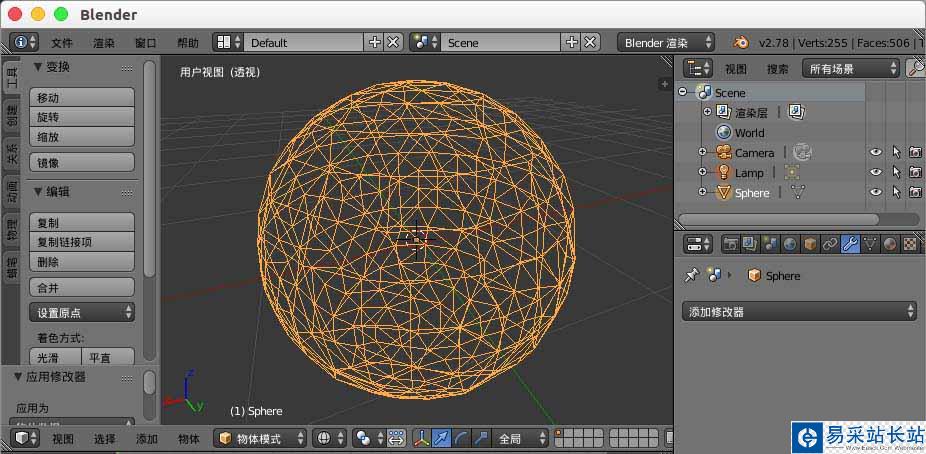Open the 渲染 menu in info header

[103, 43]
